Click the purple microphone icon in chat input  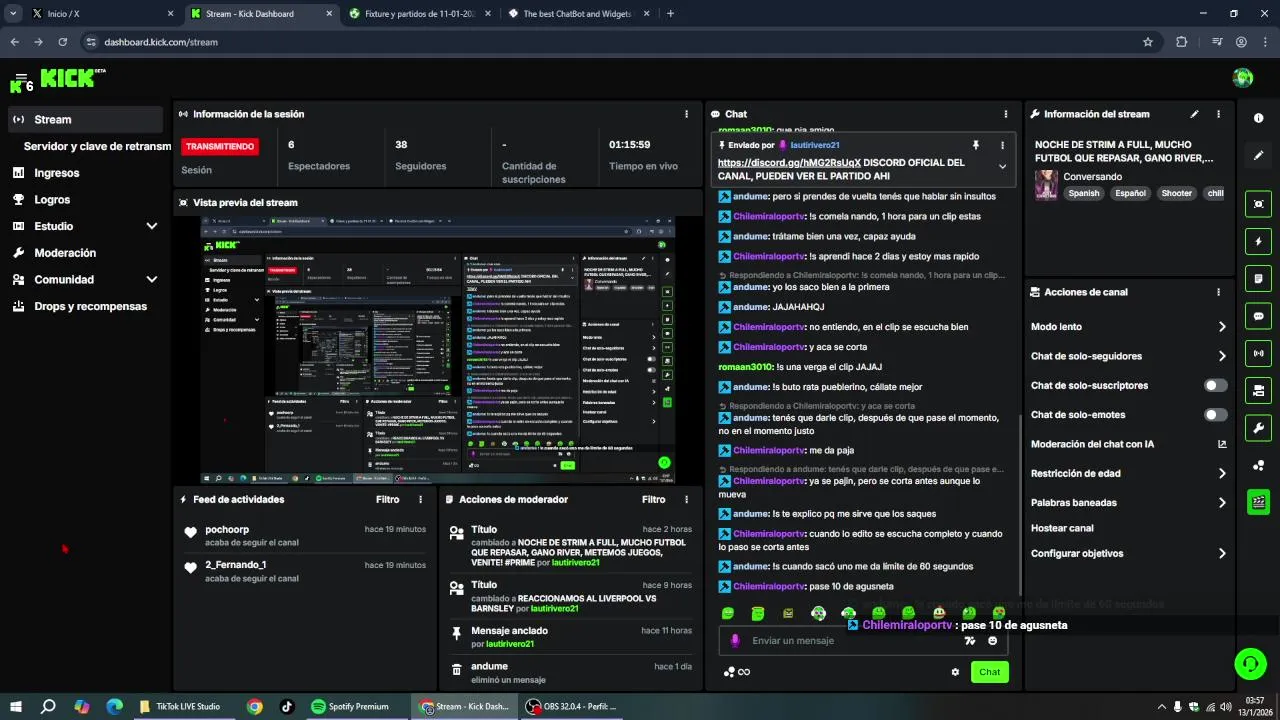735,641
